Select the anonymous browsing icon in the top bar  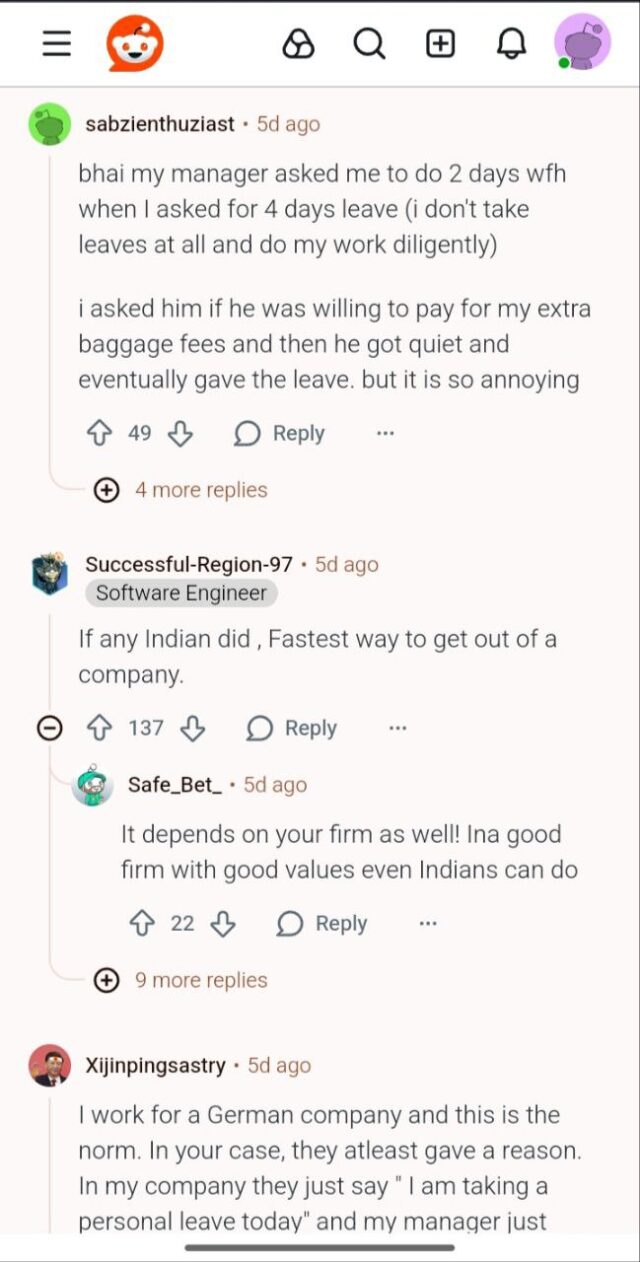point(299,43)
